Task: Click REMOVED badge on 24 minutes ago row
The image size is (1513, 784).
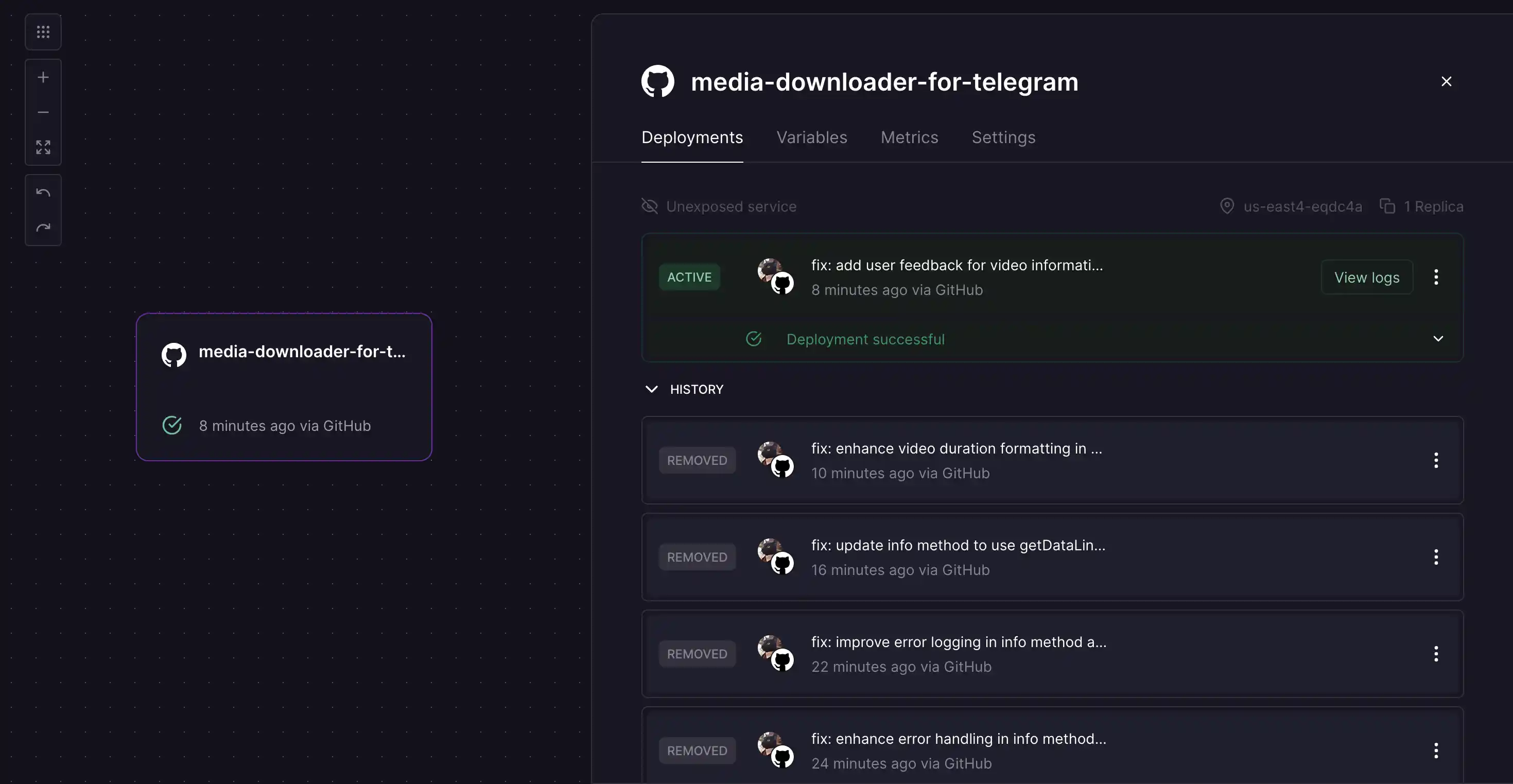Action: tap(697, 751)
